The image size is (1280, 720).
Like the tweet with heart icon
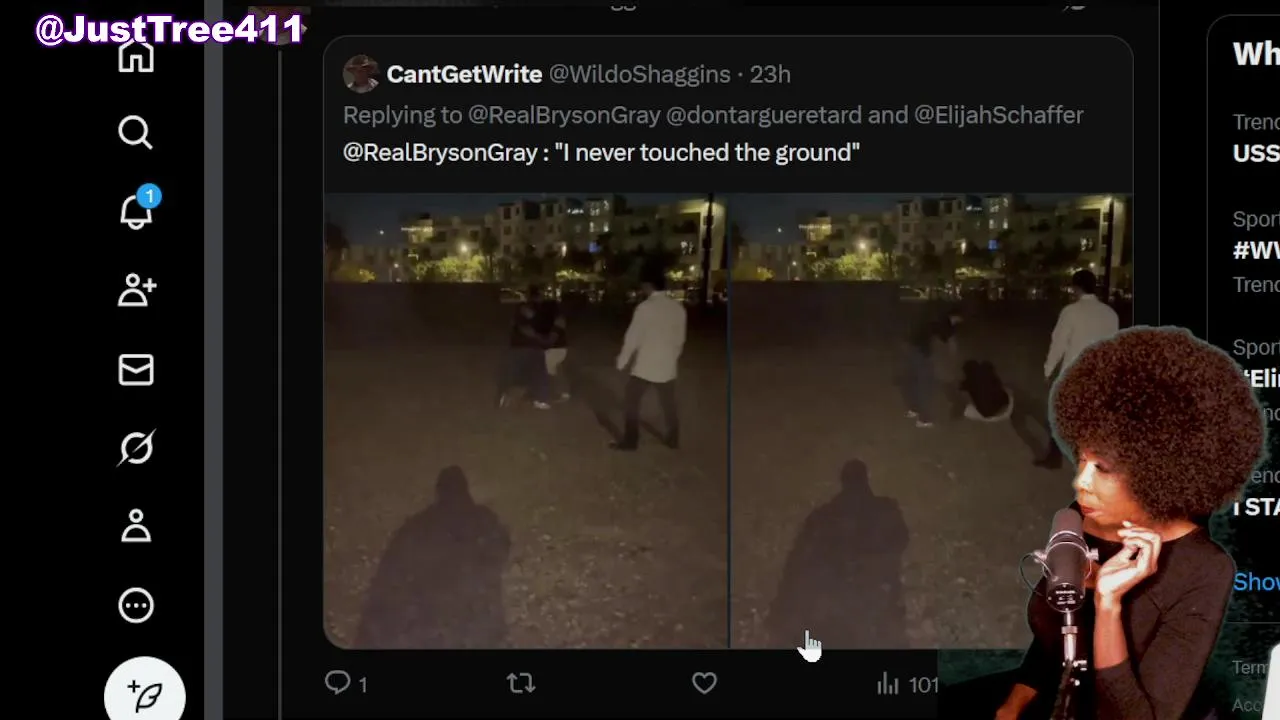pos(704,683)
